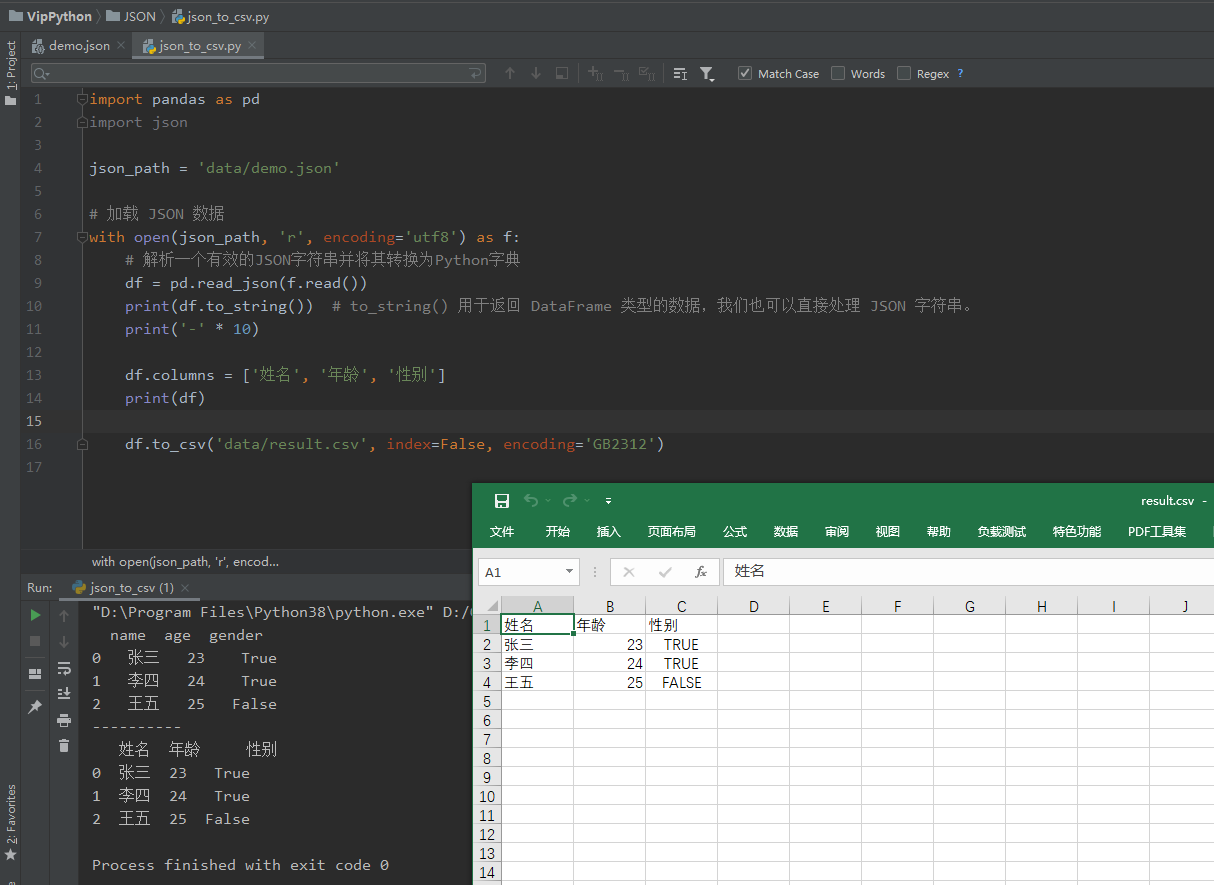Open the Filter search results dropdown
This screenshot has width=1214, height=885.
(707, 73)
